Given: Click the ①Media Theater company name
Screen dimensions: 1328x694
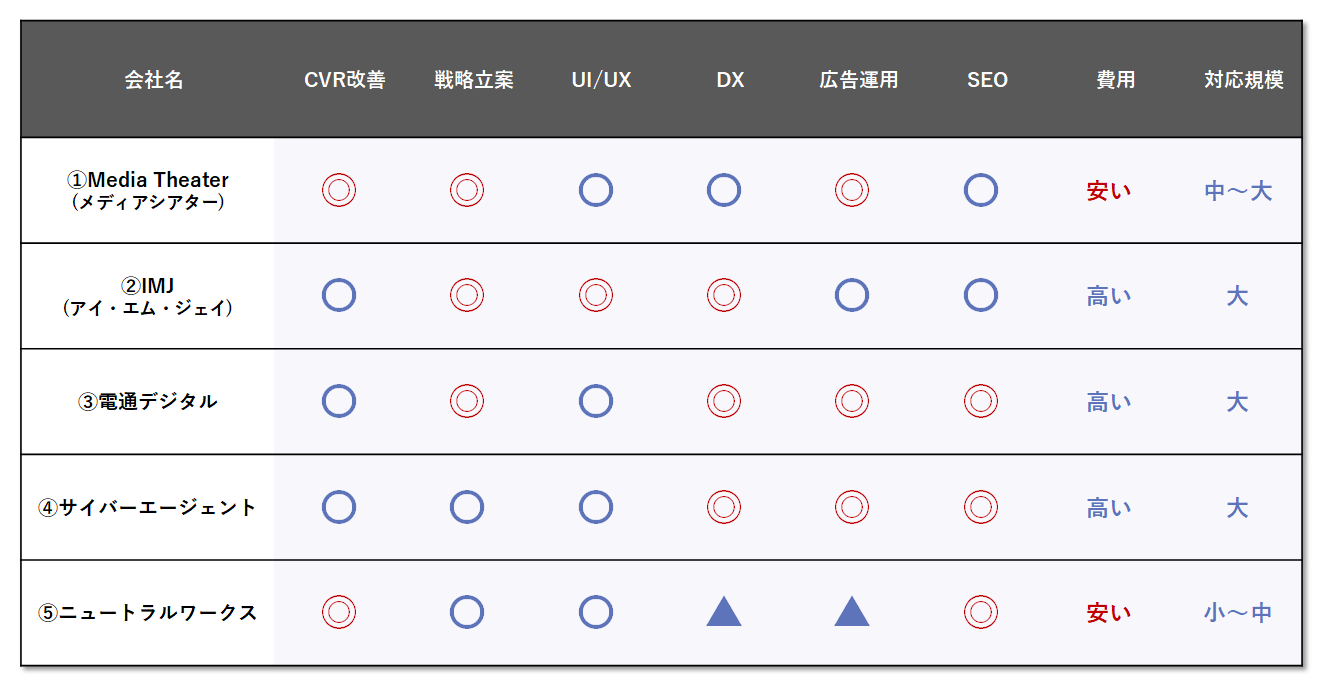Looking at the screenshot, I should pyautogui.click(x=148, y=180).
